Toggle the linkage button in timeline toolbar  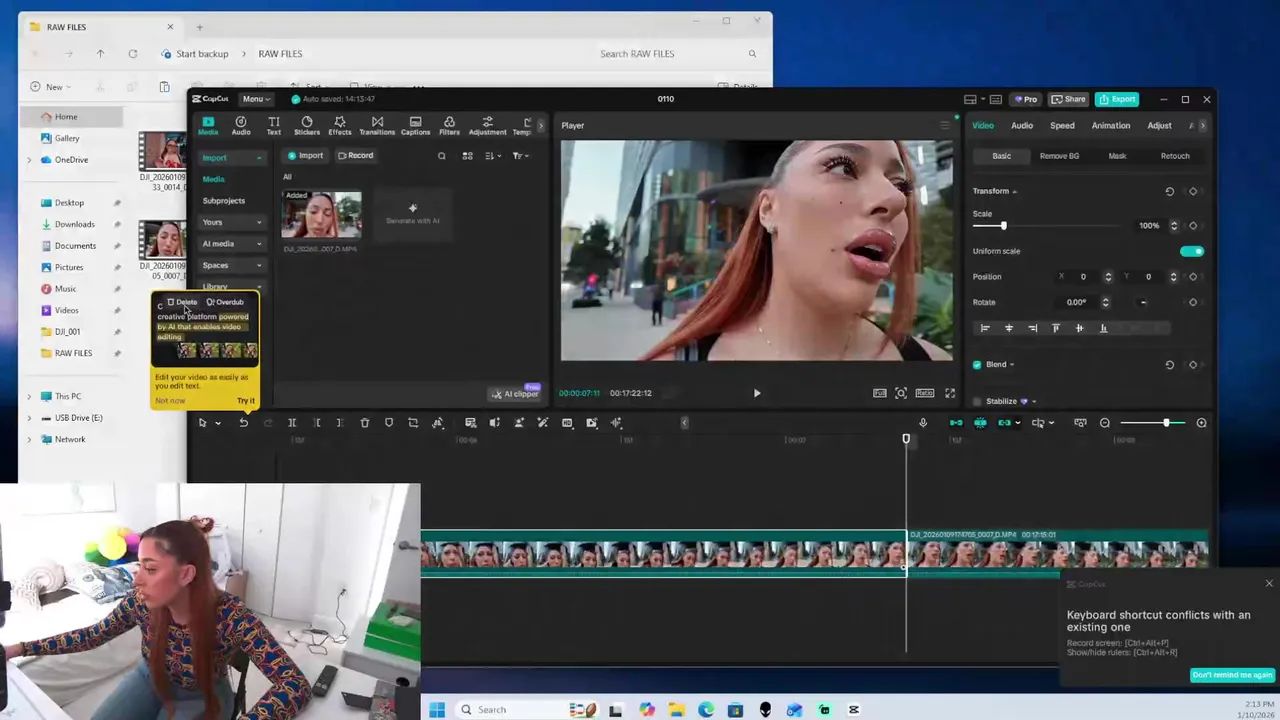(1004, 423)
